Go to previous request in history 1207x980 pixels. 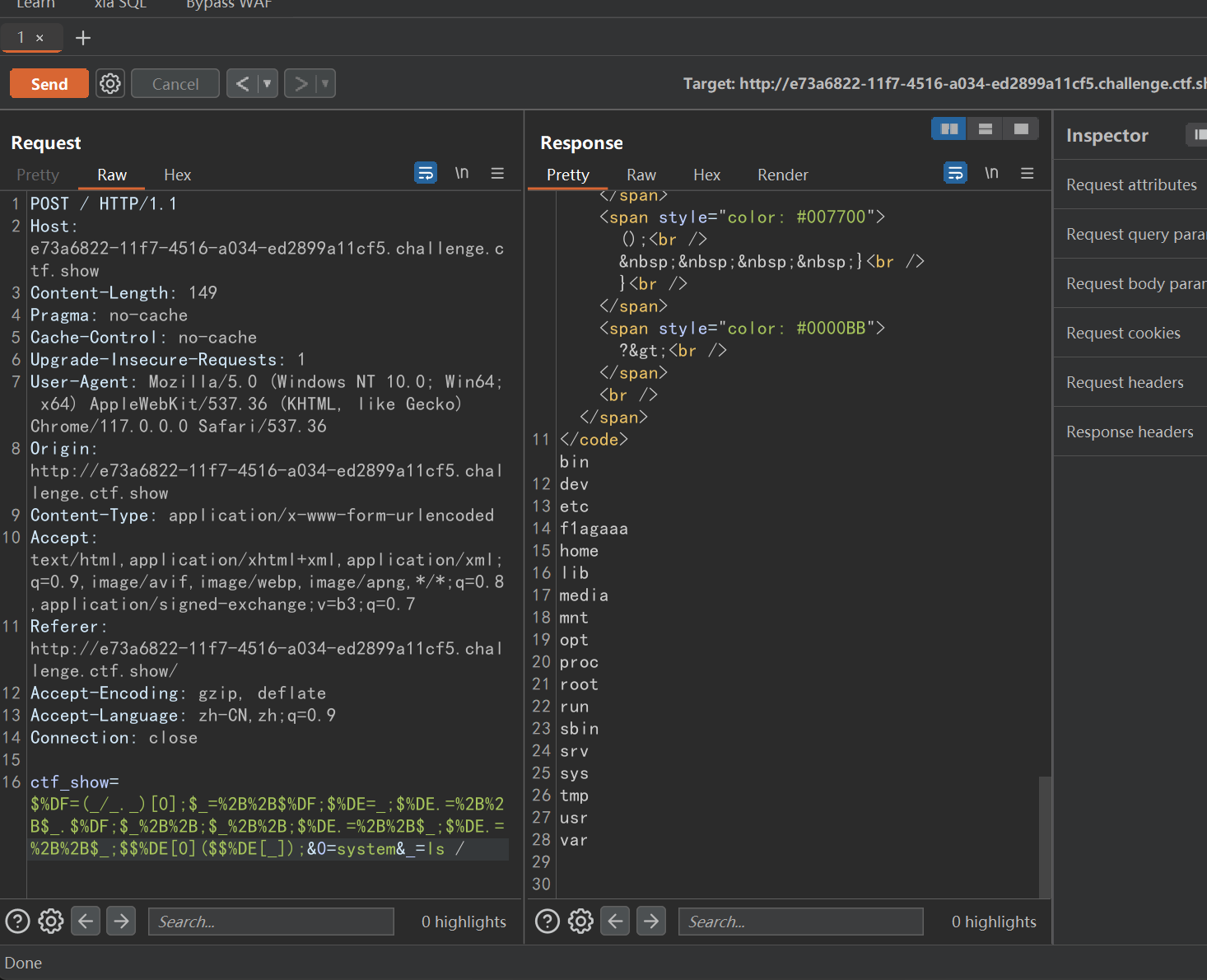tap(242, 84)
